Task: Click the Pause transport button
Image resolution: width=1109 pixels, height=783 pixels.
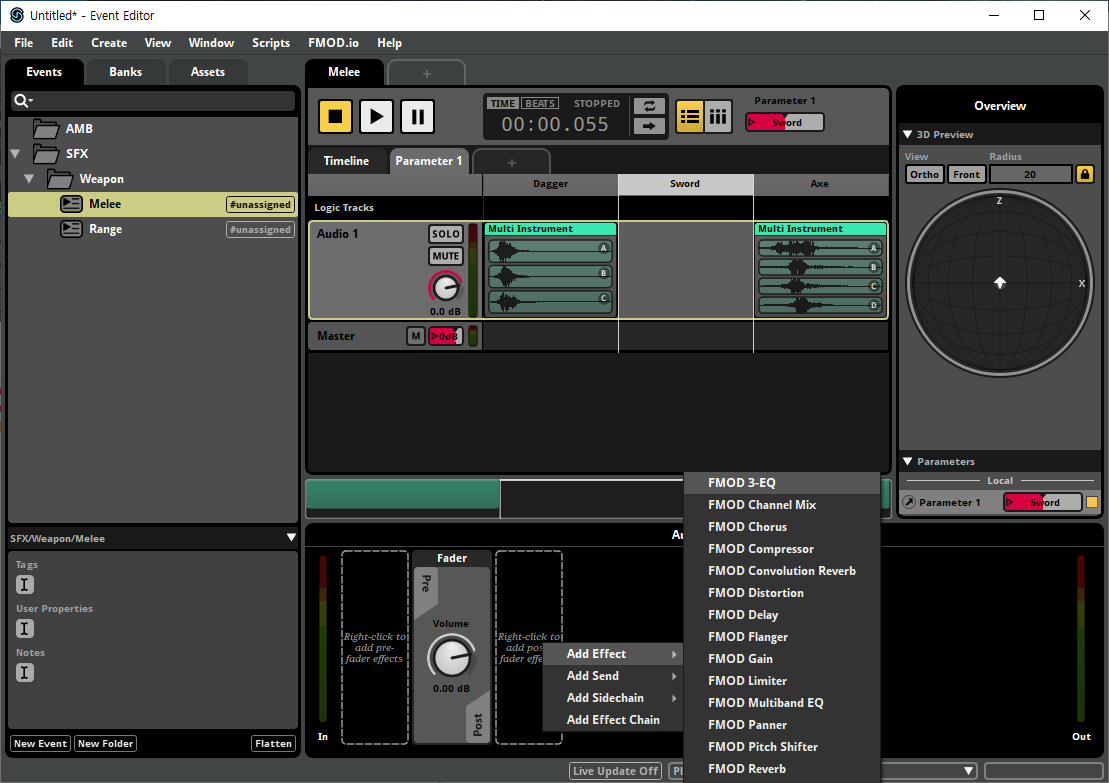Action: (417, 116)
